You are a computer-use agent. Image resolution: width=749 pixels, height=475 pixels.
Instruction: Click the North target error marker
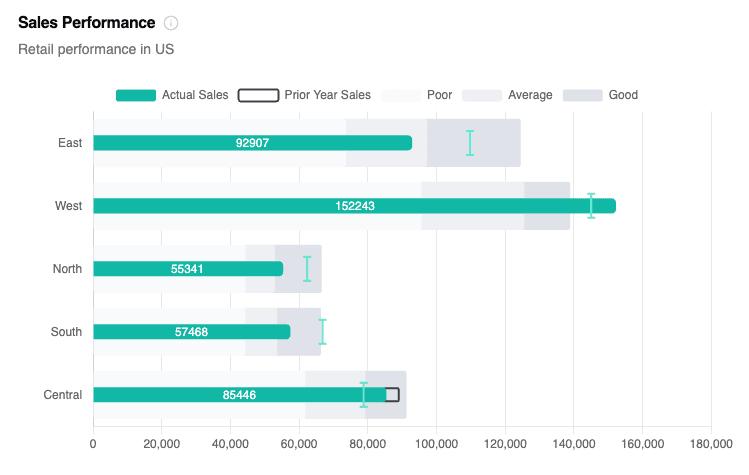tap(307, 269)
